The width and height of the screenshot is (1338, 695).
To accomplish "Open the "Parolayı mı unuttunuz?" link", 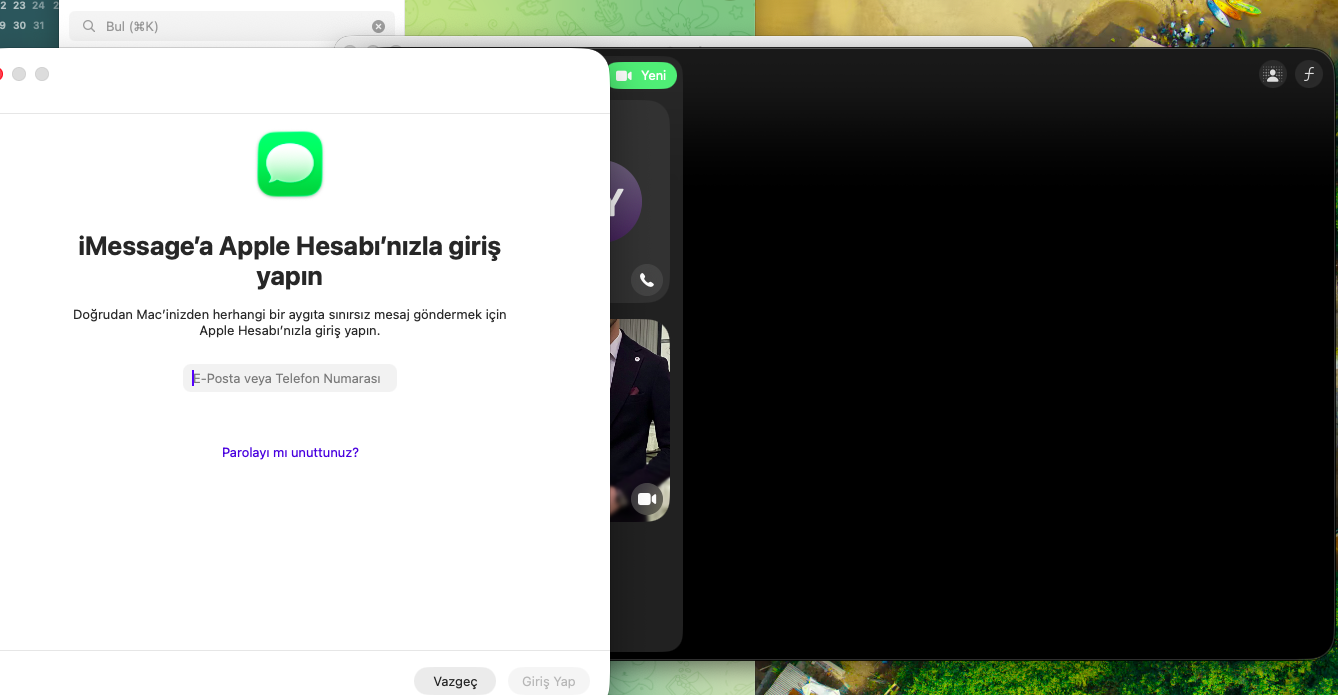I will pos(290,453).
